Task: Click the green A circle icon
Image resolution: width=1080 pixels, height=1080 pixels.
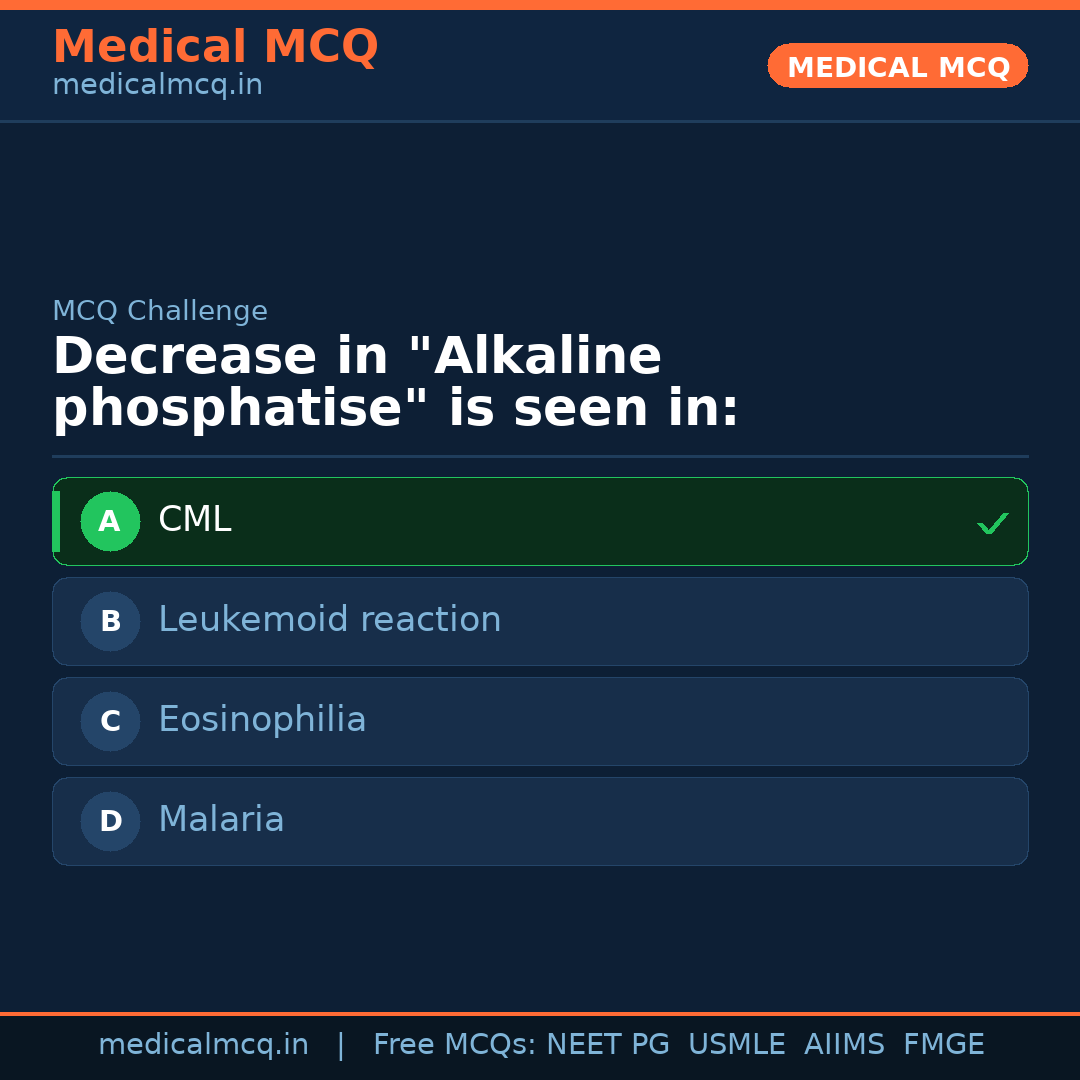Action: point(110,521)
